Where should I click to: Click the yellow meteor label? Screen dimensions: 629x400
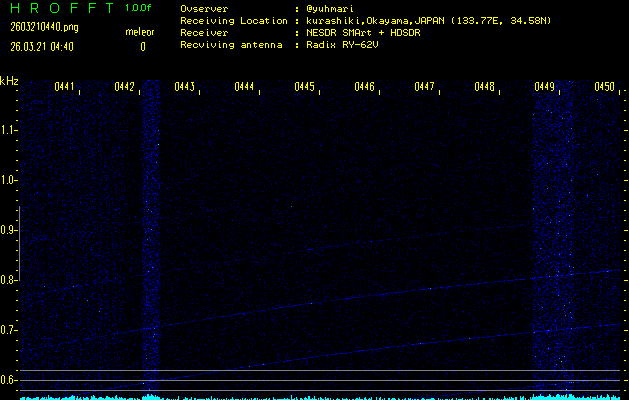point(139,32)
